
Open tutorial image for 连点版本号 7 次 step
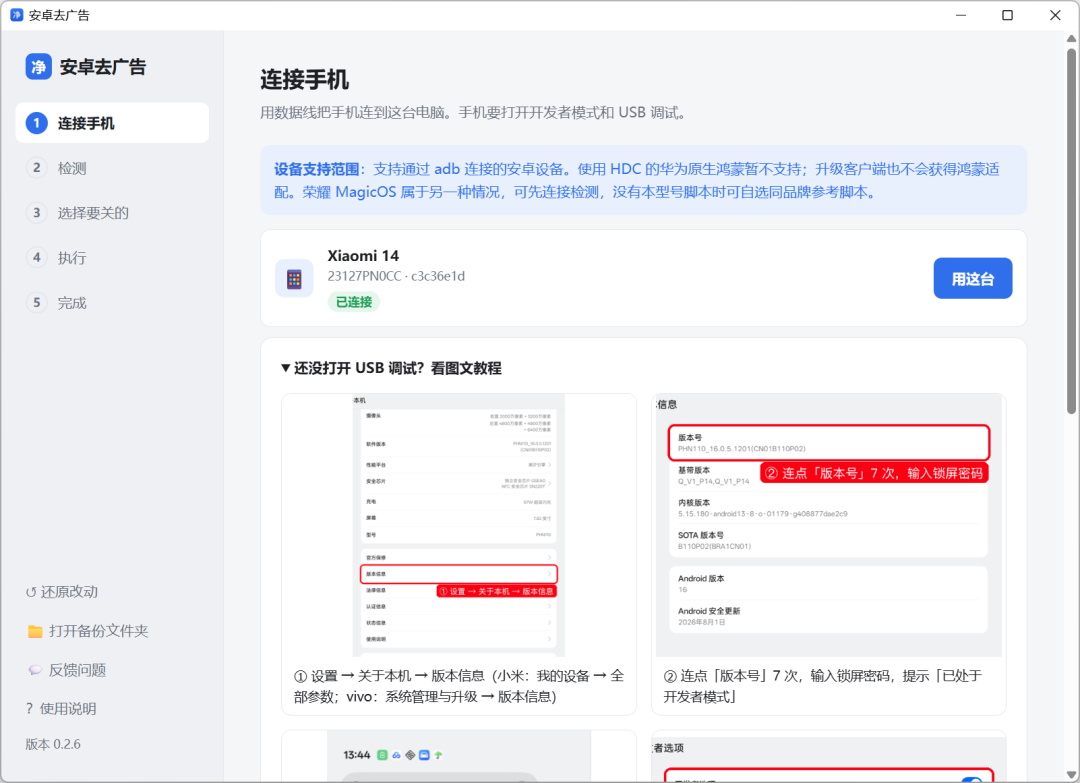coord(829,525)
